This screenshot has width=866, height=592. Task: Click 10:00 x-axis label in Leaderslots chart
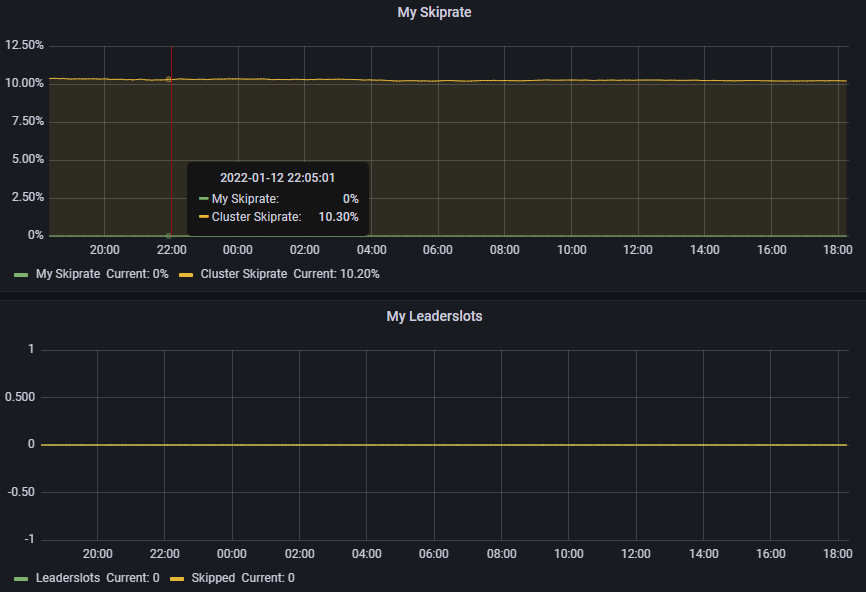pos(569,553)
